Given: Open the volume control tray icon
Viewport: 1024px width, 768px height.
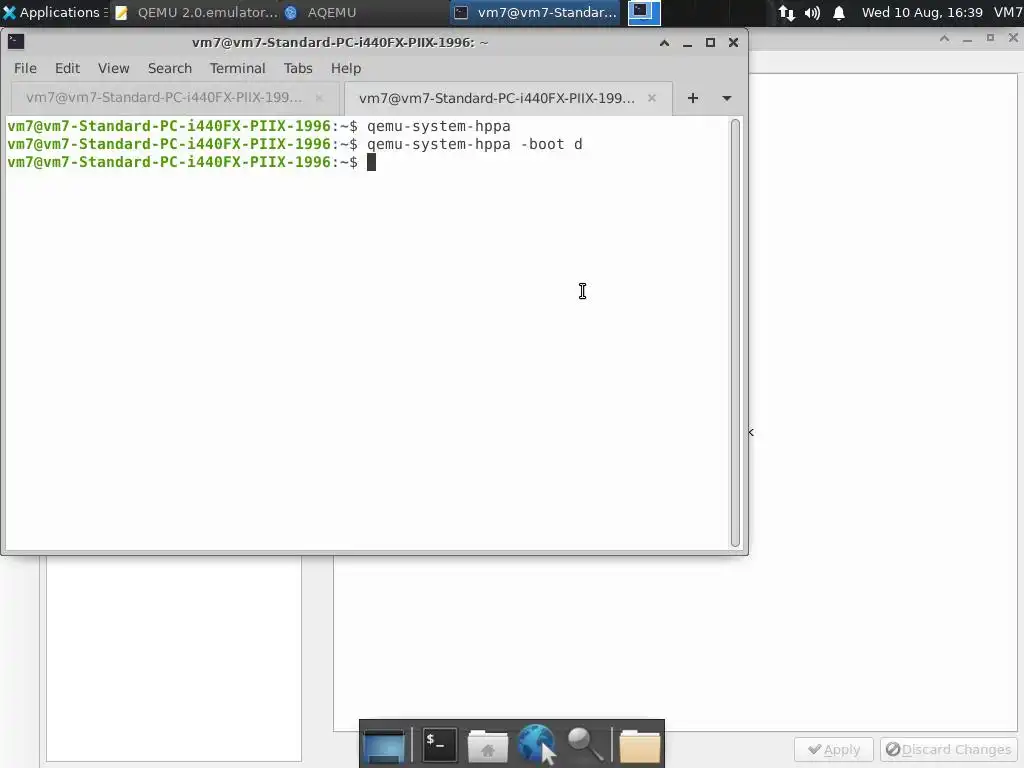Looking at the screenshot, I should (812, 12).
